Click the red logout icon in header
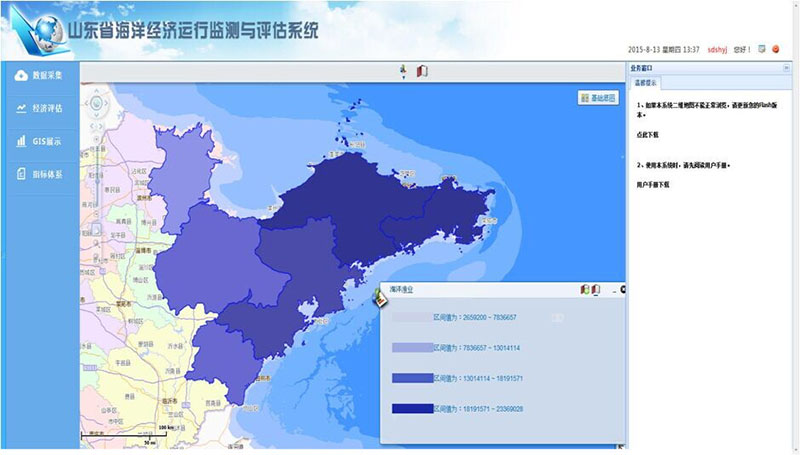The height and width of the screenshot is (455, 800). [776, 49]
